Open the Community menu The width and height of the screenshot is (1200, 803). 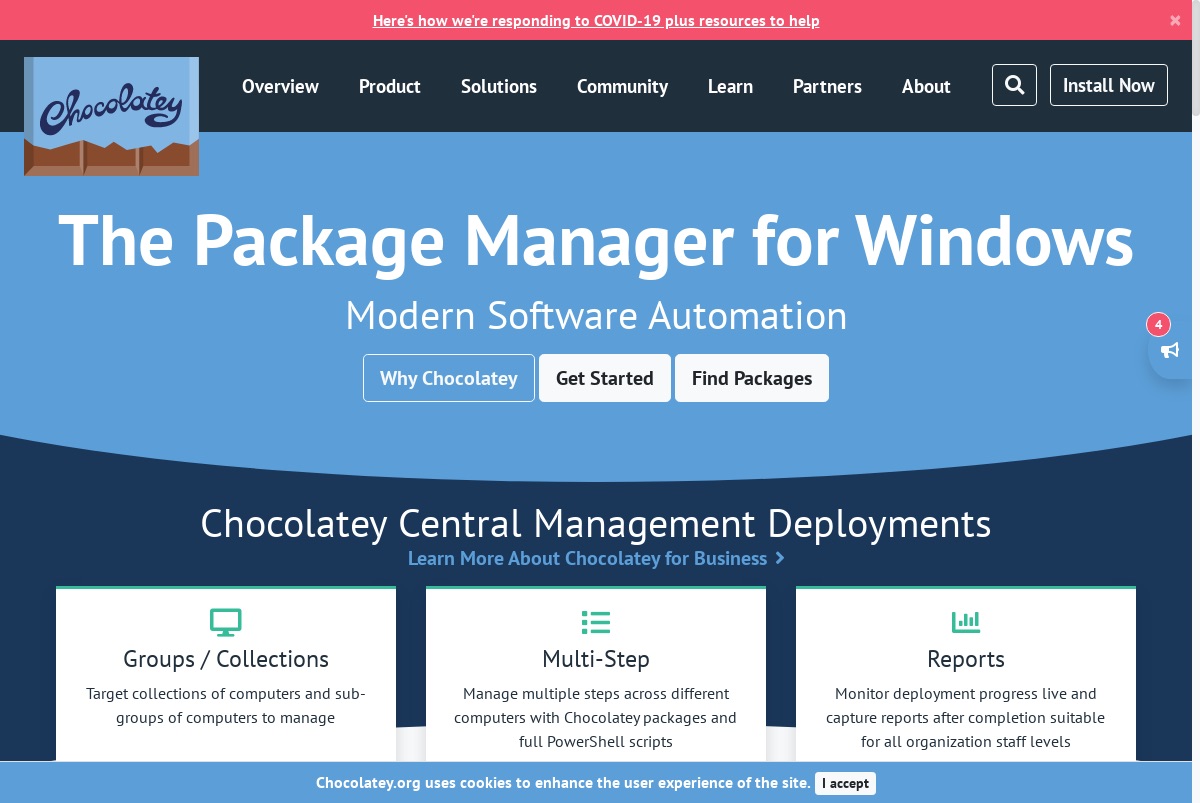point(622,86)
